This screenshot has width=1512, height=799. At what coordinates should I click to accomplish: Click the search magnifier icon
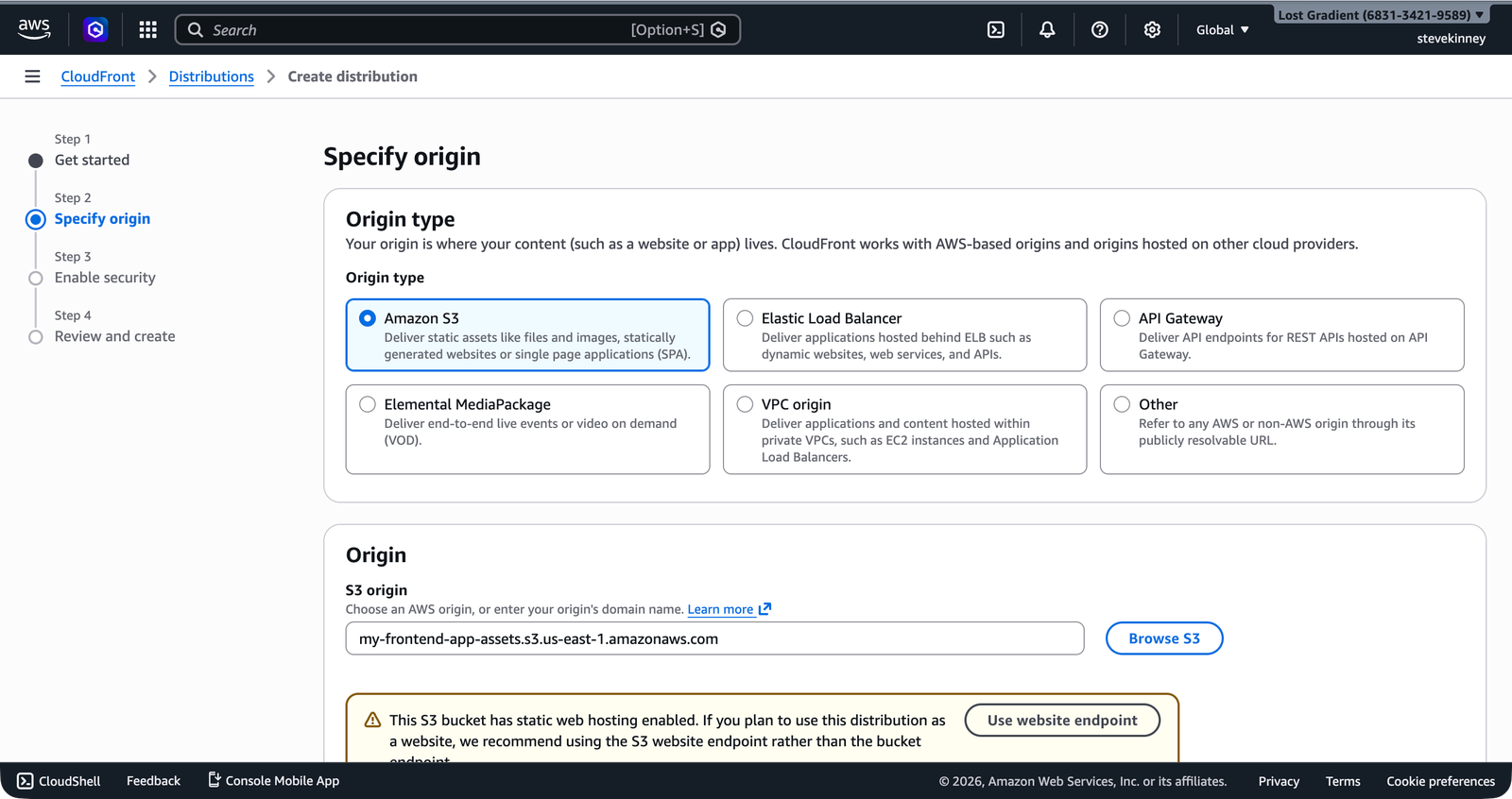(196, 30)
